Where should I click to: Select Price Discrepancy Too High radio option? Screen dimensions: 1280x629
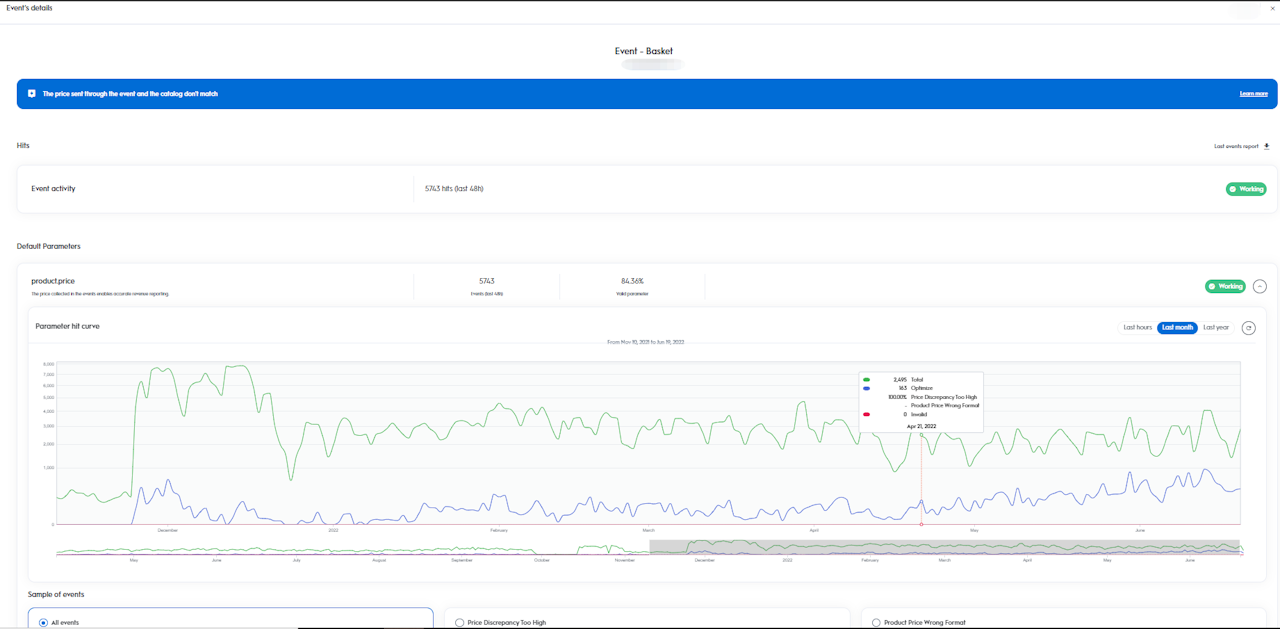point(460,622)
